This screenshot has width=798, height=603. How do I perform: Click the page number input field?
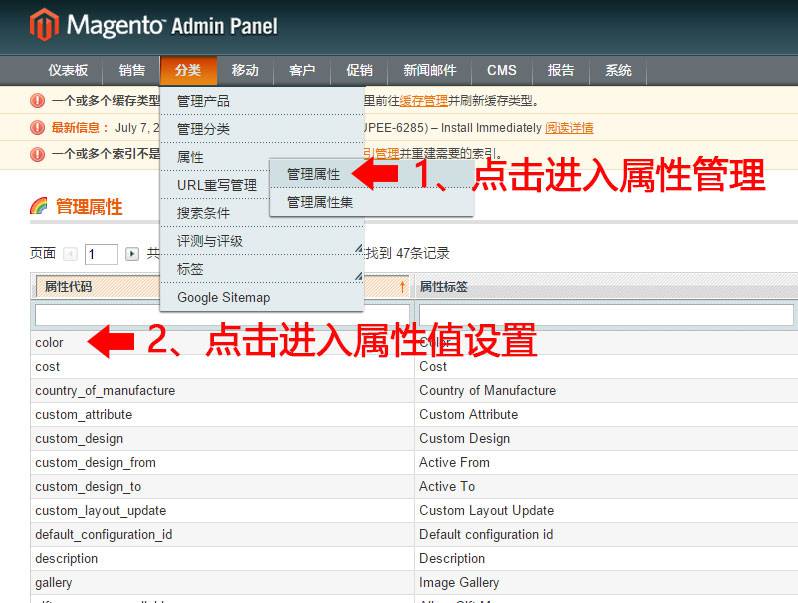click(101, 254)
